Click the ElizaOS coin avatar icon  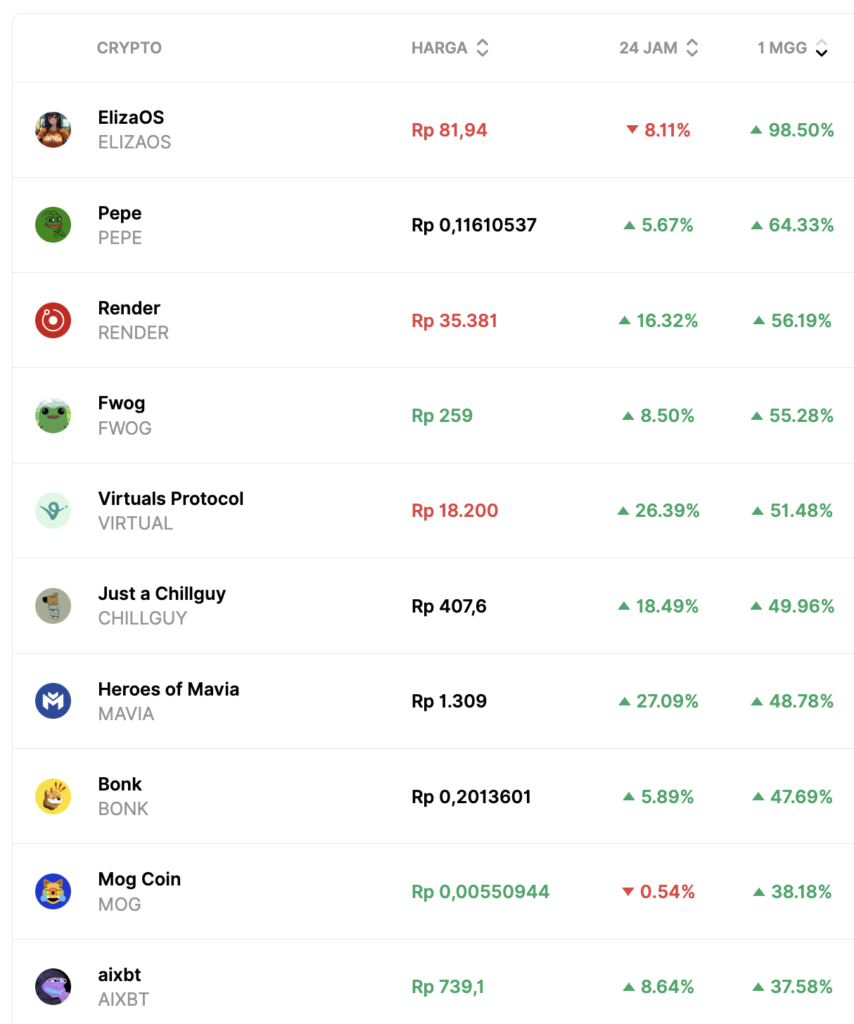coord(53,130)
